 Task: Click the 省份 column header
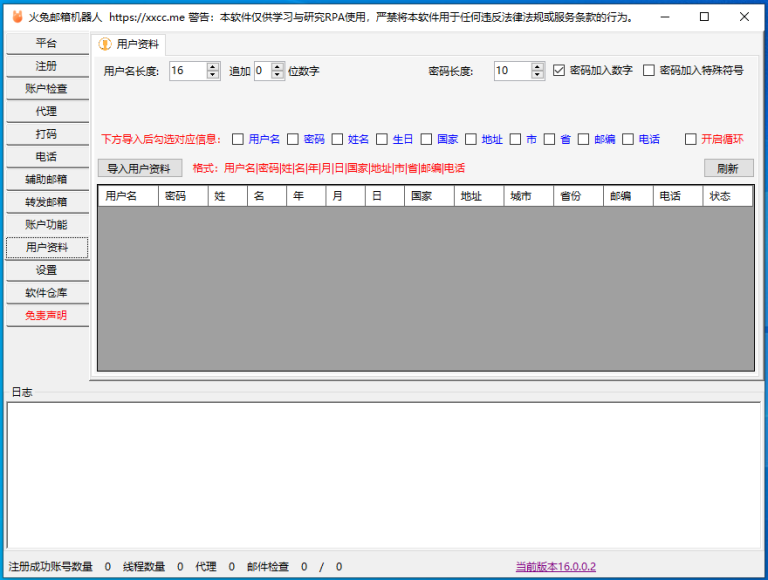click(x=578, y=196)
